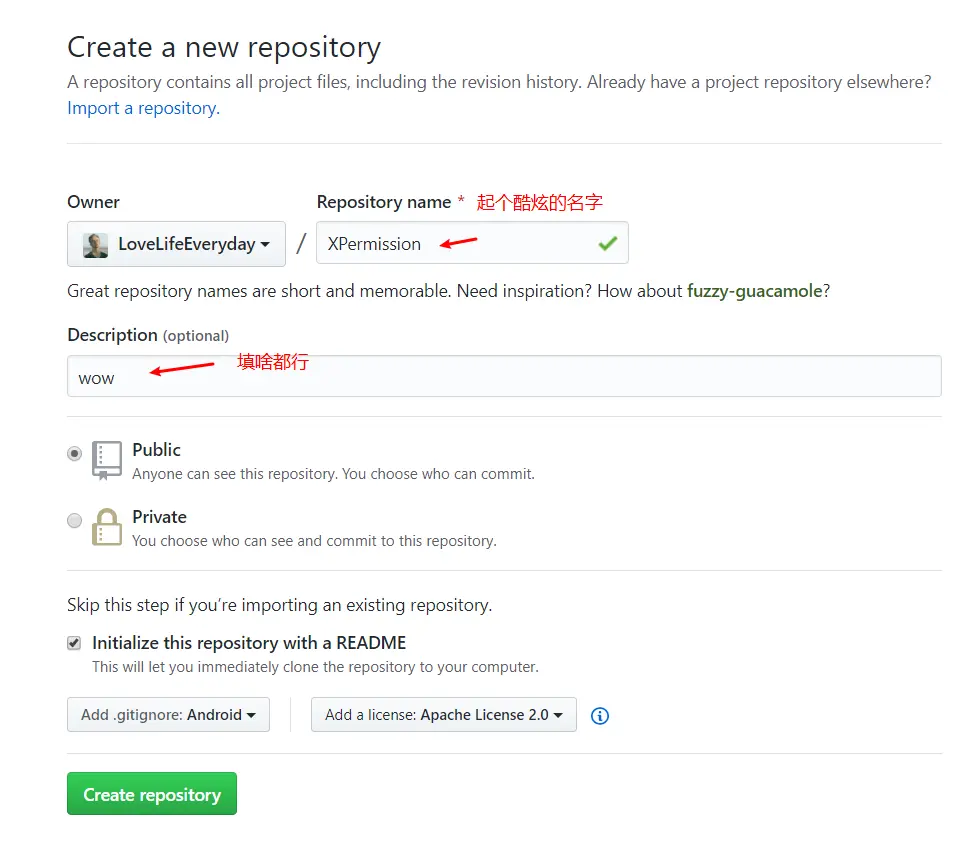The image size is (974, 842).
Task: Click the Initialize this repository with a README label
Action: pos(249,643)
